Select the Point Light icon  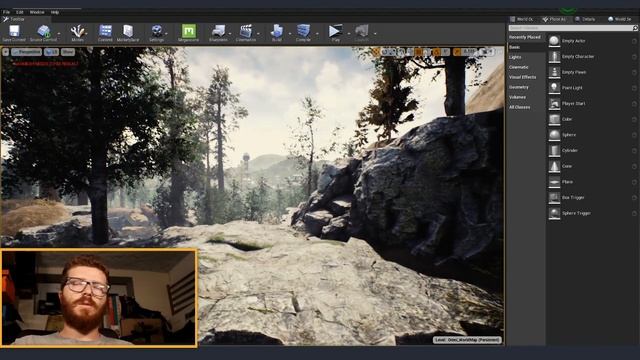(x=554, y=88)
